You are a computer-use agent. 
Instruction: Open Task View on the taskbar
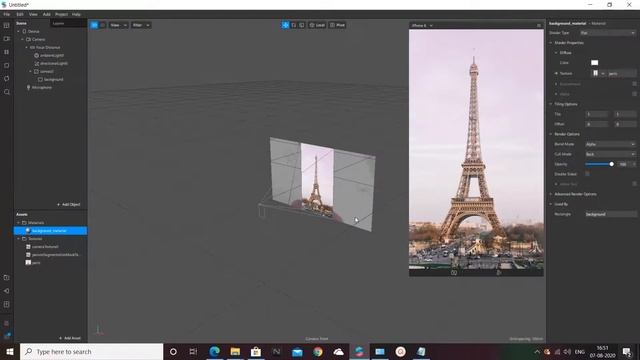tap(193, 351)
